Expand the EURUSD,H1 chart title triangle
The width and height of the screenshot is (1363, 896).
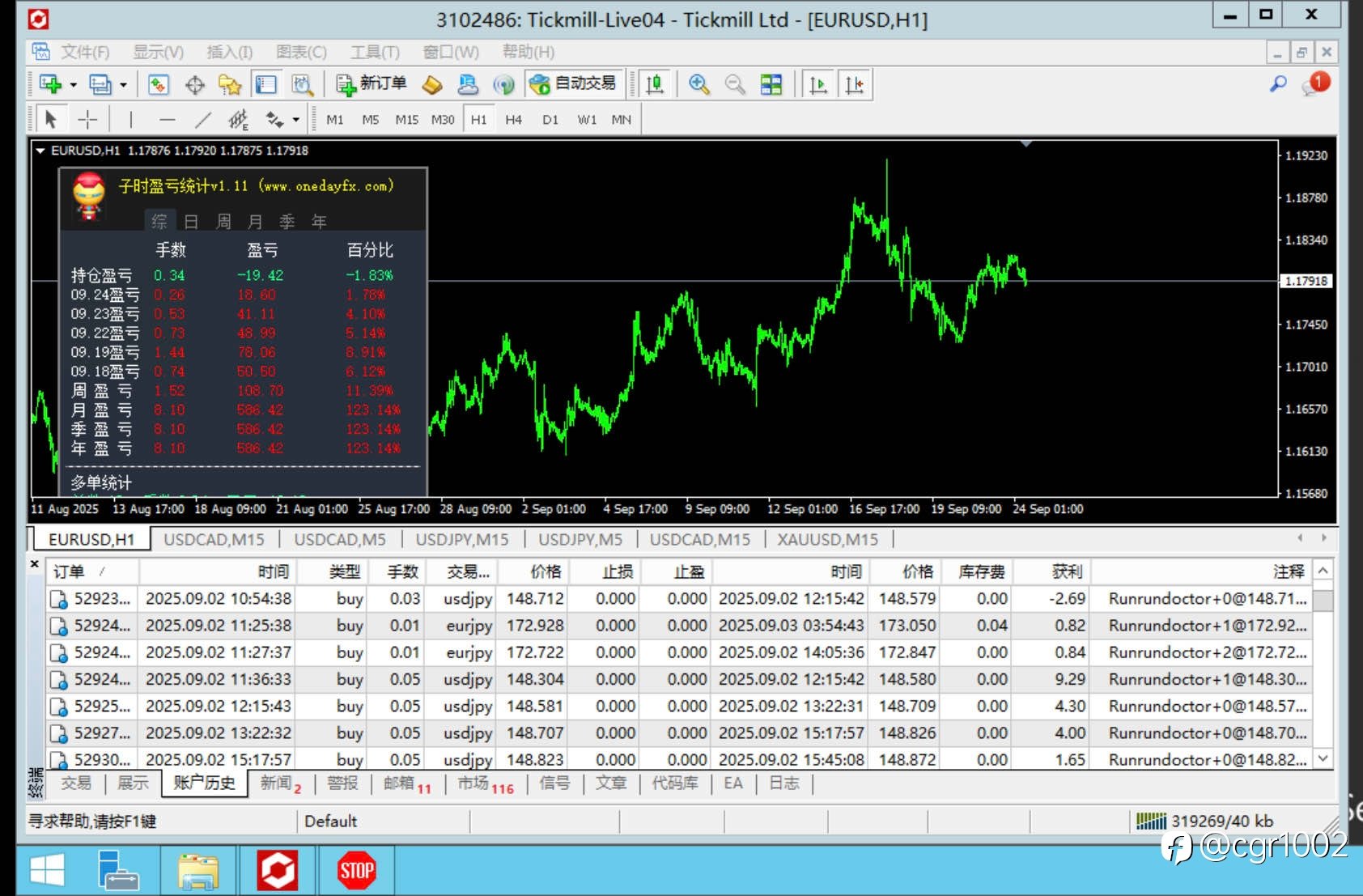point(40,151)
